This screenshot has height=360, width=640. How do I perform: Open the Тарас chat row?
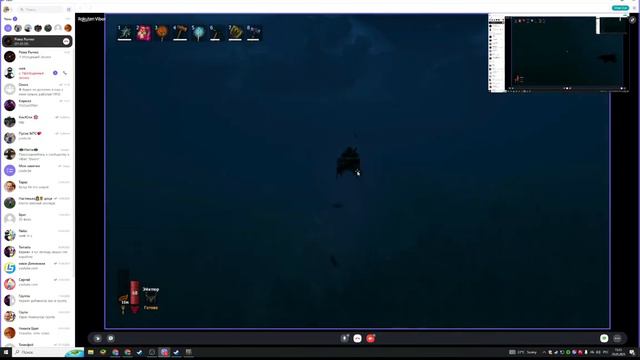tap(37, 186)
